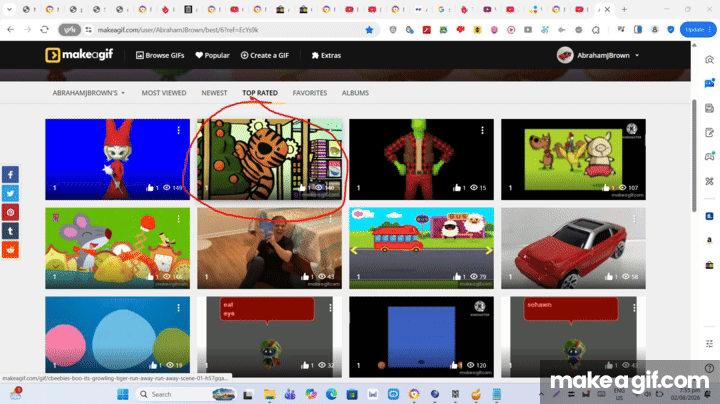Open the growling tiger GIF thumbnail

pyautogui.click(x=270, y=159)
